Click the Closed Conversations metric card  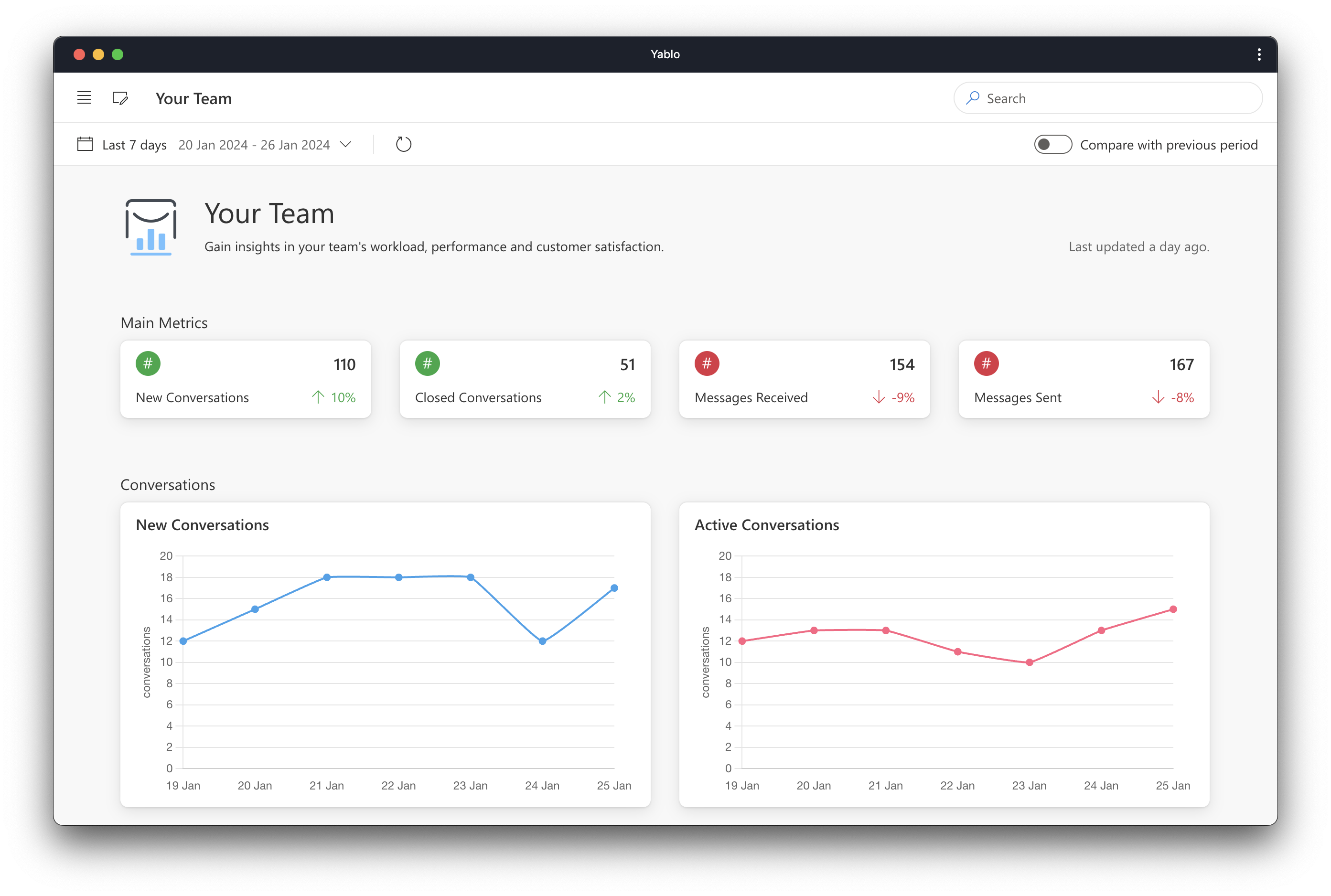point(525,379)
